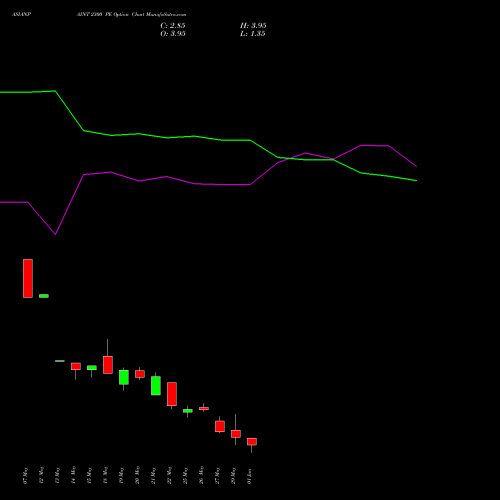Click the low value L: 1.35
This screenshot has width=500, height=500.
[252, 34]
